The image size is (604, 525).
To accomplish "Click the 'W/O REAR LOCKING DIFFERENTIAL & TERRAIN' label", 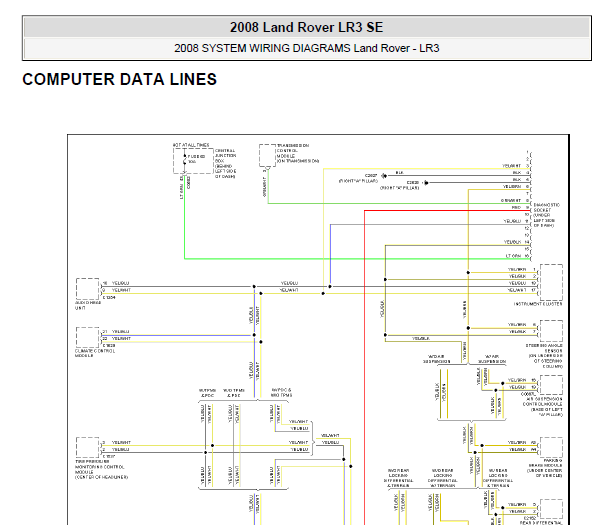I will click(398, 478).
